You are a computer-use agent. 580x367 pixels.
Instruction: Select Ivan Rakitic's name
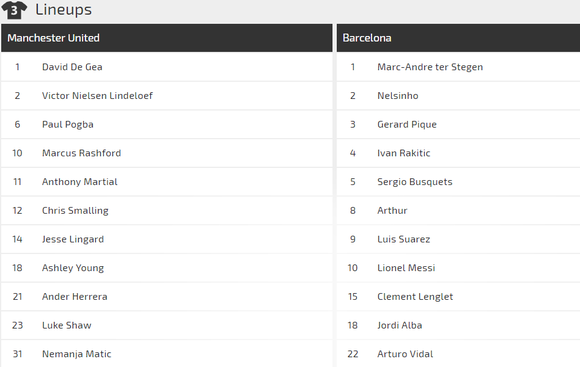pyautogui.click(x=404, y=153)
